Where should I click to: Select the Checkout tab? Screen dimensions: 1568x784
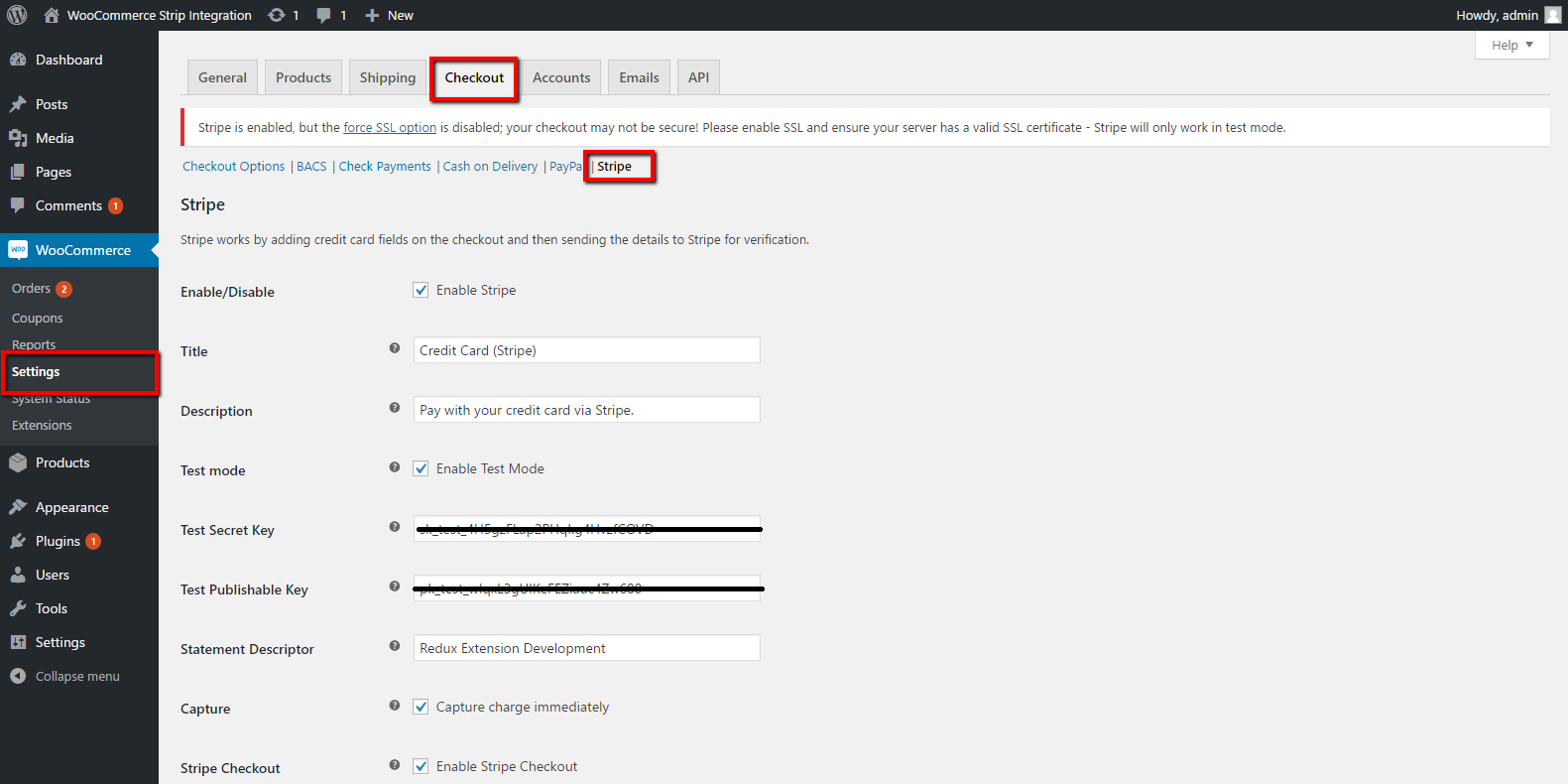tap(474, 77)
